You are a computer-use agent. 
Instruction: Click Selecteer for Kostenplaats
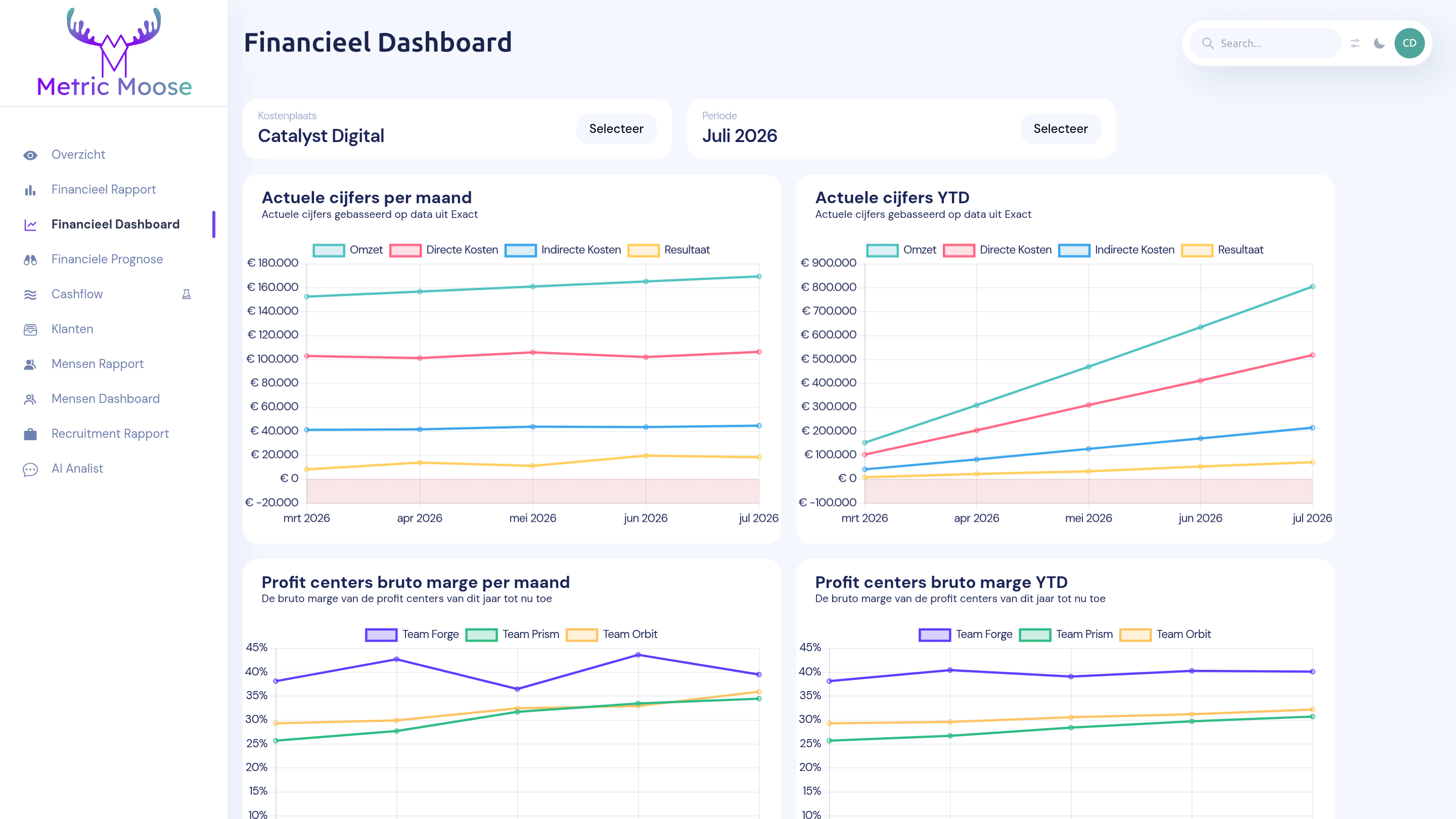coord(616,129)
